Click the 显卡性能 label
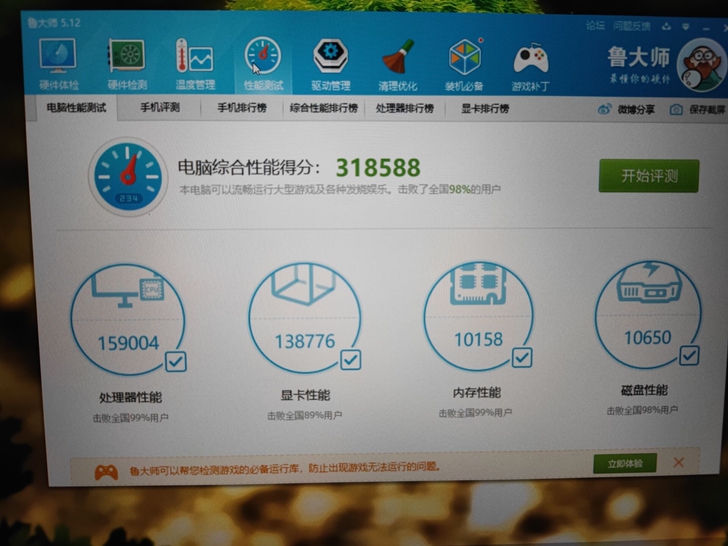The height and width of the screenshot is (546, 728). 305,395
